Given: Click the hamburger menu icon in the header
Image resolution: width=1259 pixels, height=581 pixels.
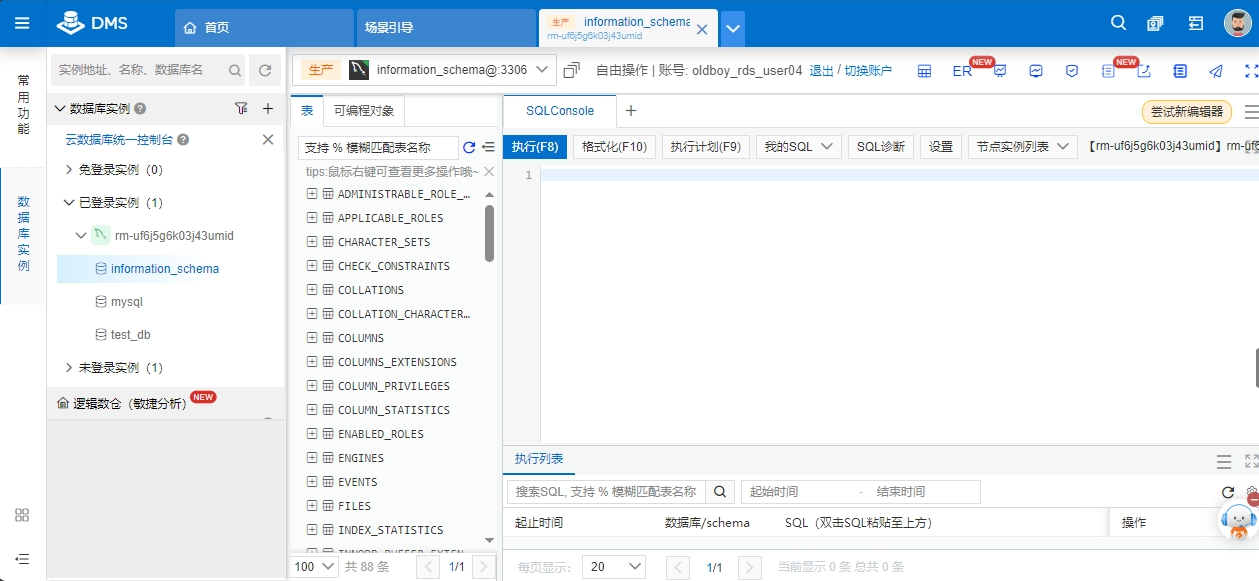Looking at the screenshot, I should [22, 23].
